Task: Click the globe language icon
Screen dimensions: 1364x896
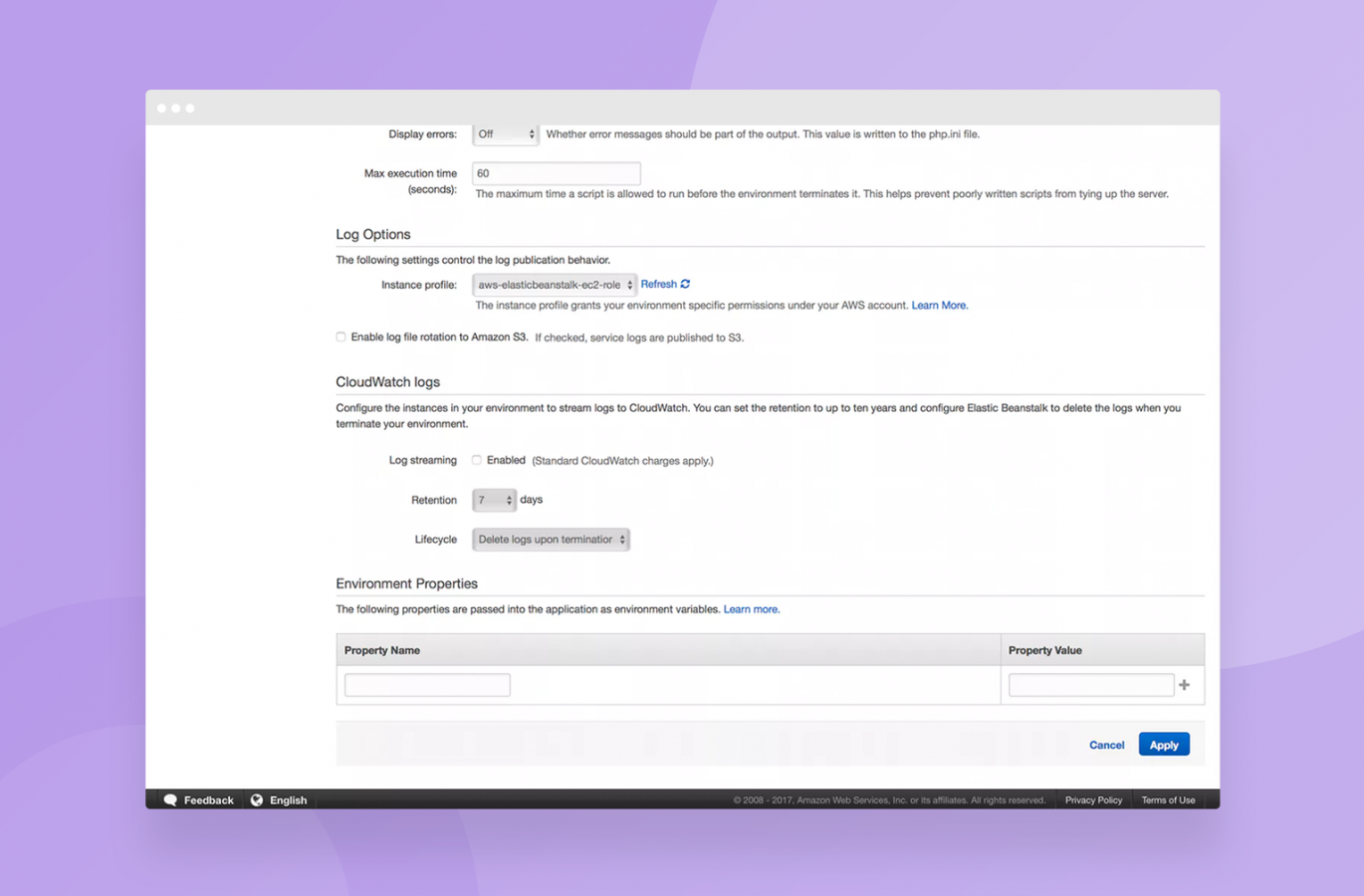Action: 257,800
